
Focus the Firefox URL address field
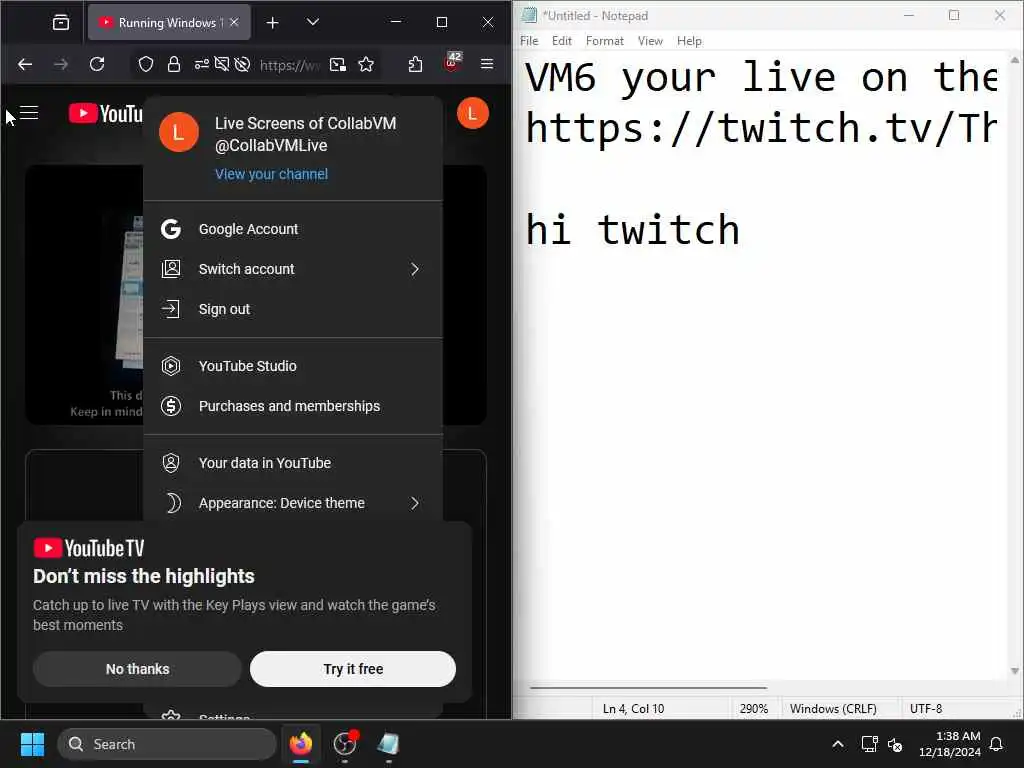point(290,65)
